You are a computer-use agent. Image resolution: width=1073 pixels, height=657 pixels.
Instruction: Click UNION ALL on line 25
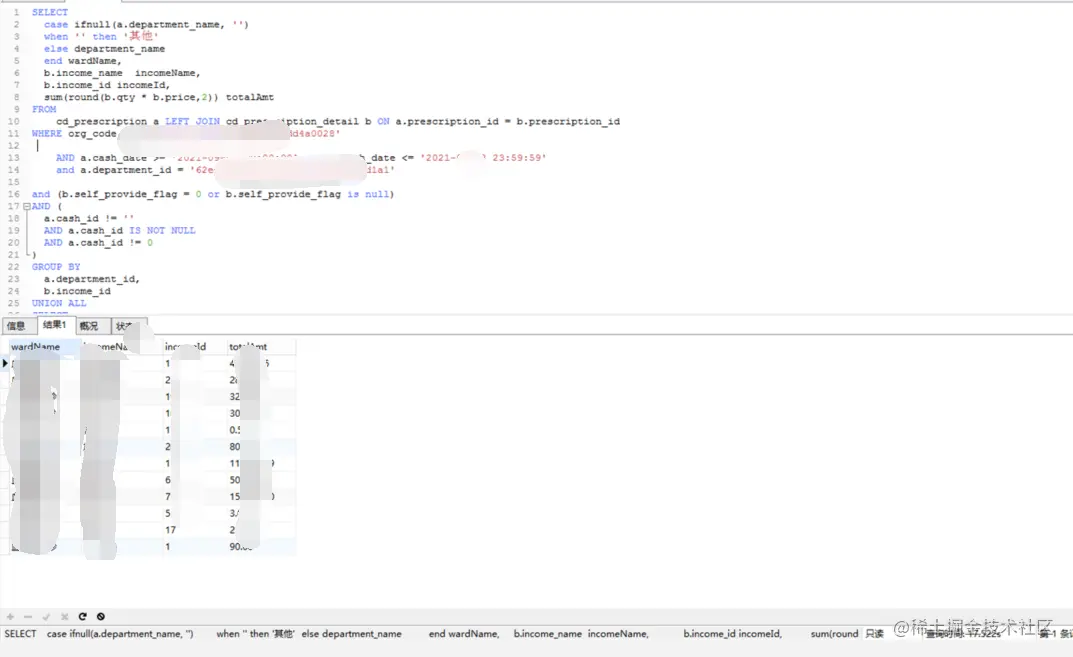(x=59, y=303)
